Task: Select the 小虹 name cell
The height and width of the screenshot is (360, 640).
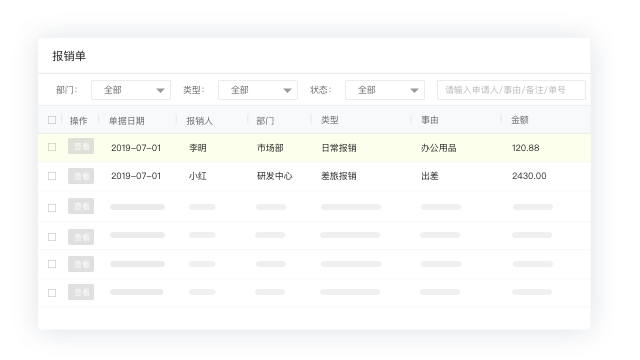Action: pos(198,176)
